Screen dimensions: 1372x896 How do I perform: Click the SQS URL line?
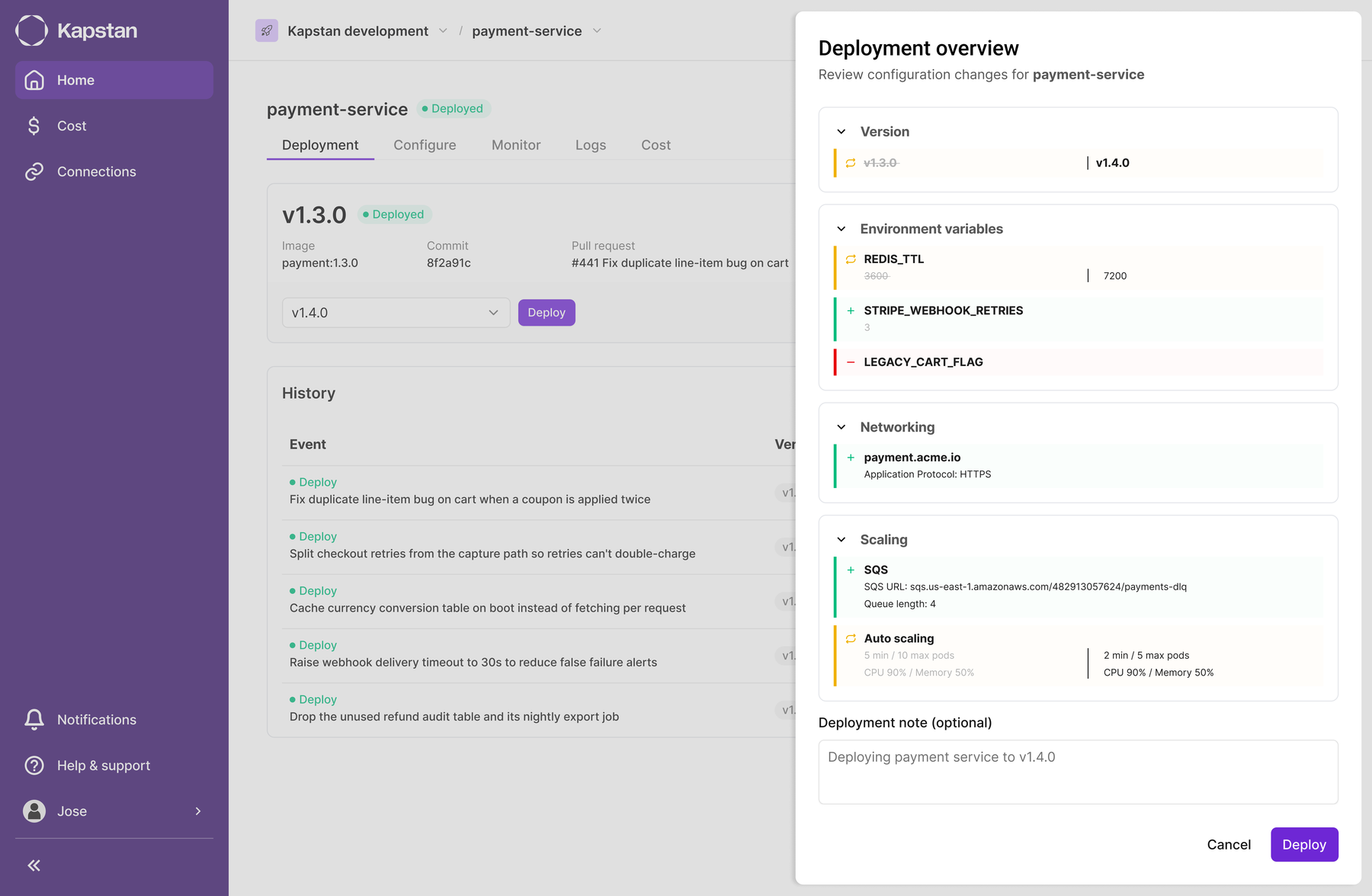1025,587
